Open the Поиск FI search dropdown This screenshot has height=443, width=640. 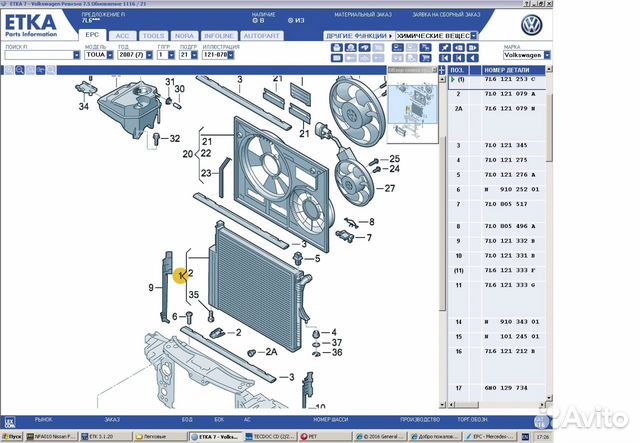pos(76,55)
